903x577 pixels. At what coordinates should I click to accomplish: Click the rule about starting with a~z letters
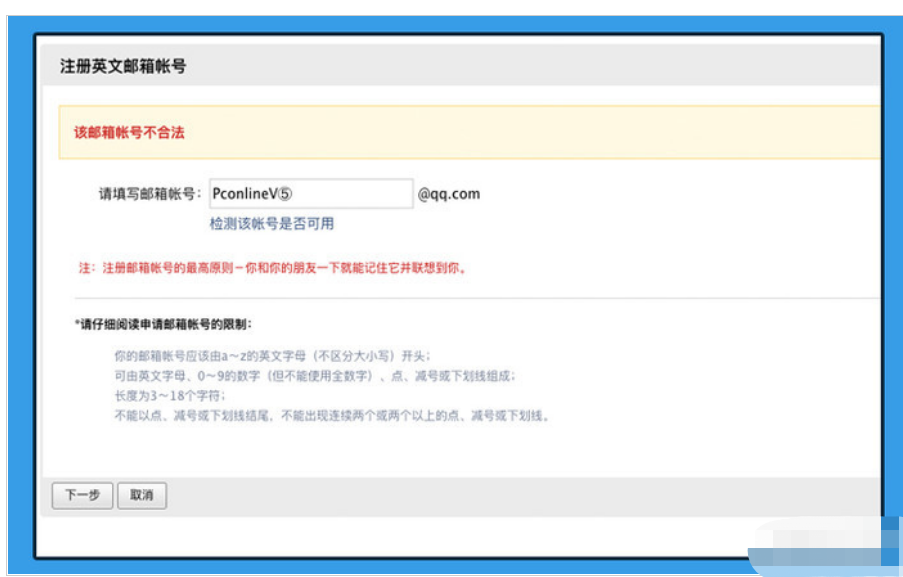(x=272, y=356)
